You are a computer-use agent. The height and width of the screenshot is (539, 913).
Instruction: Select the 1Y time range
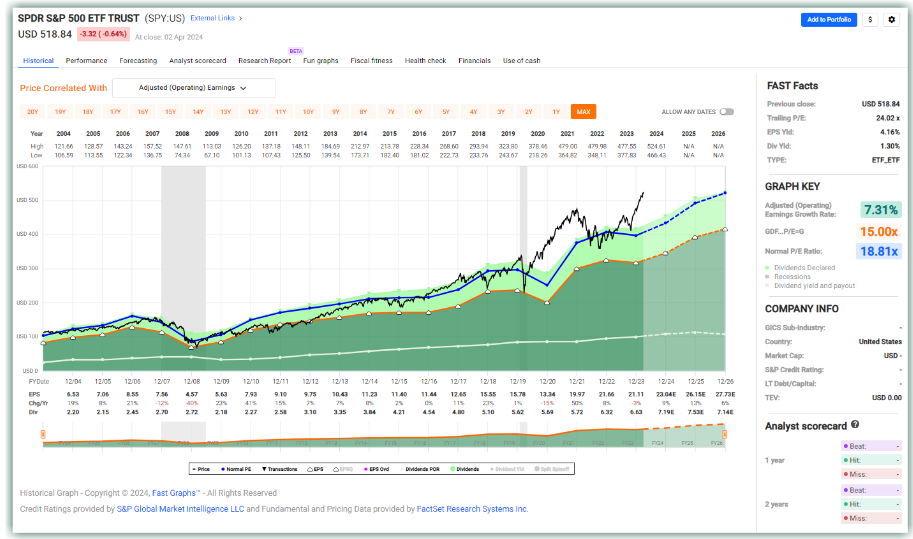(556, 112)
